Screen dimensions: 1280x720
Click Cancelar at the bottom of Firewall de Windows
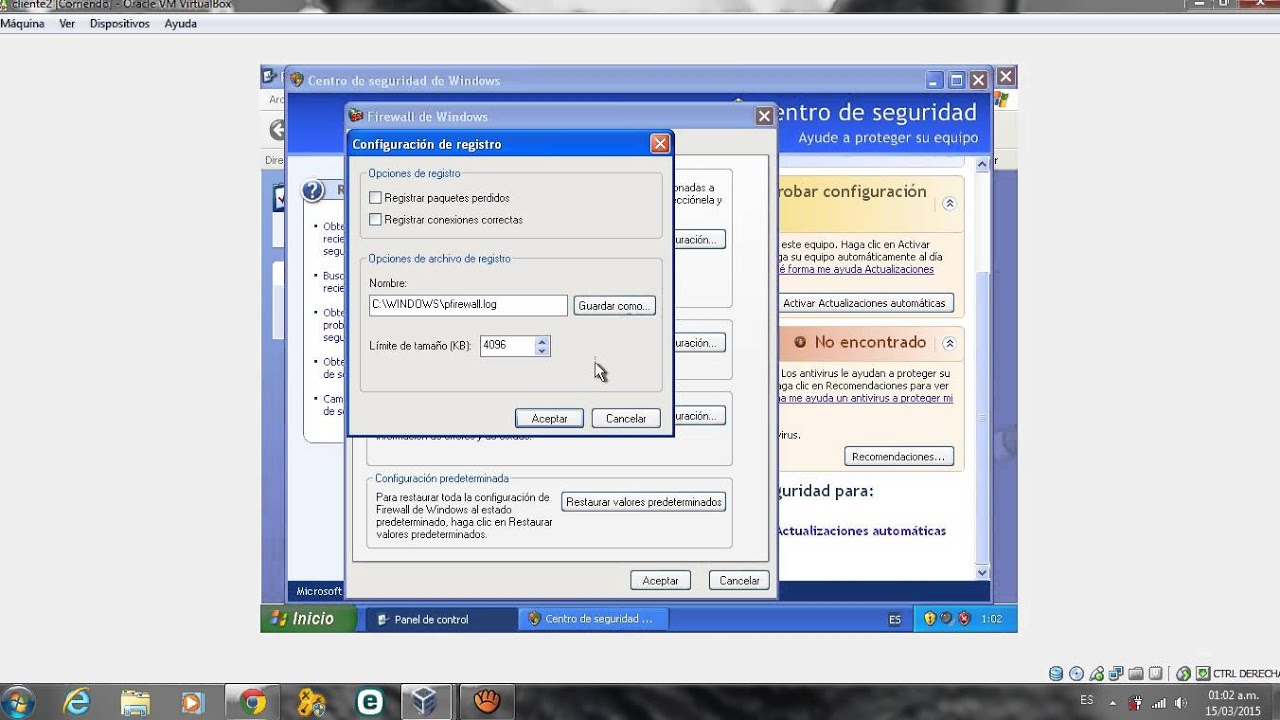point(740,580)
